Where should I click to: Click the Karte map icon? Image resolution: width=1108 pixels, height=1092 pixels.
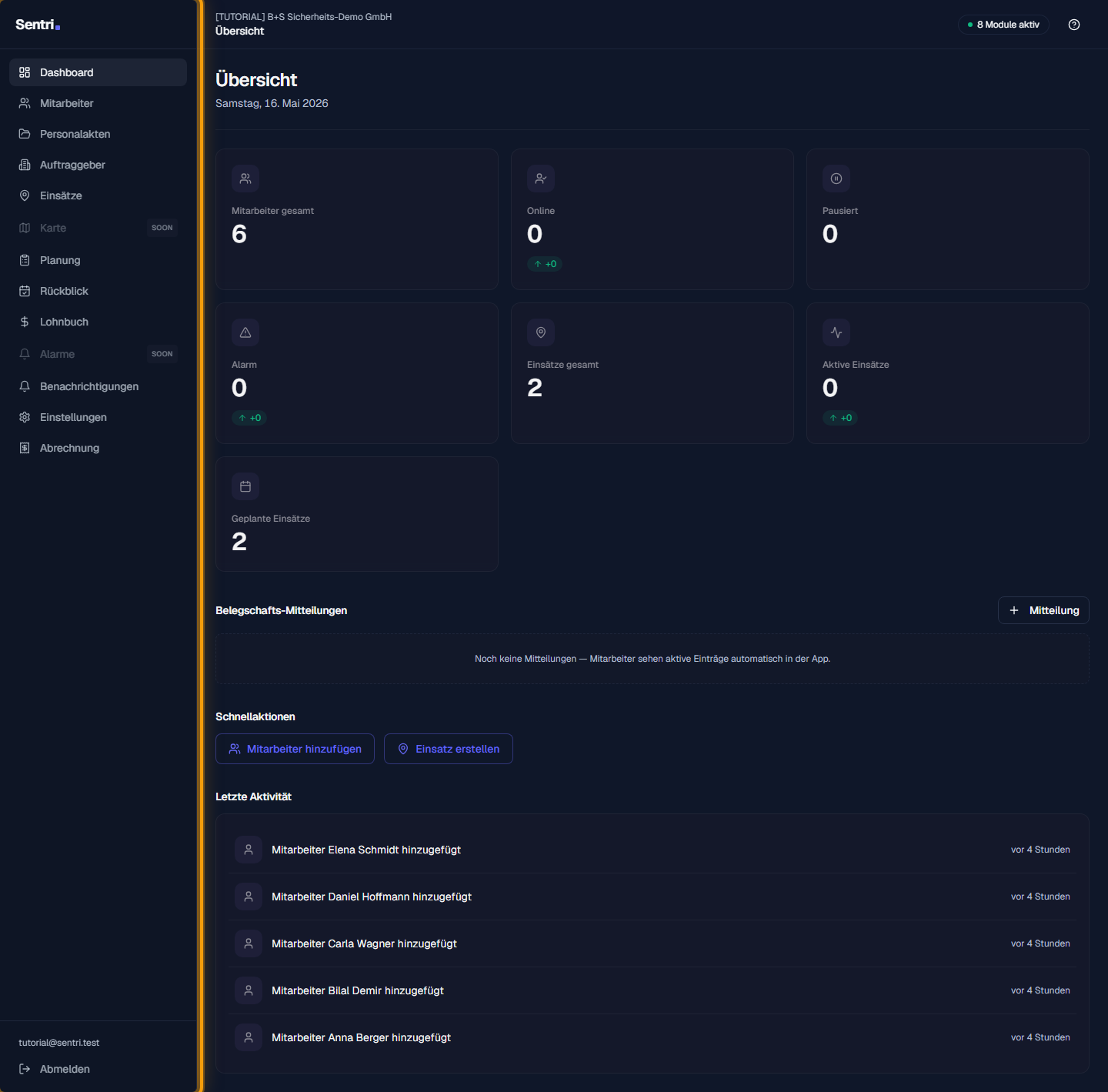pyautogui.click(x=25, y=228)
